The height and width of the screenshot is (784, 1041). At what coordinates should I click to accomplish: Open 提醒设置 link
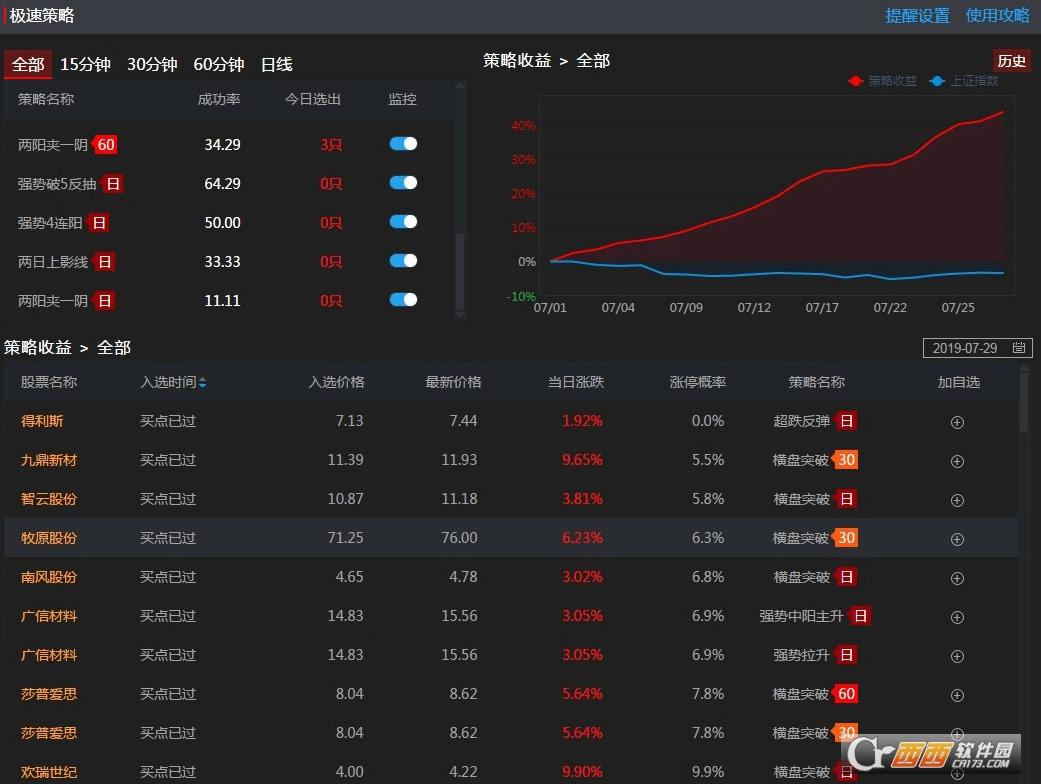click(918, 15)
